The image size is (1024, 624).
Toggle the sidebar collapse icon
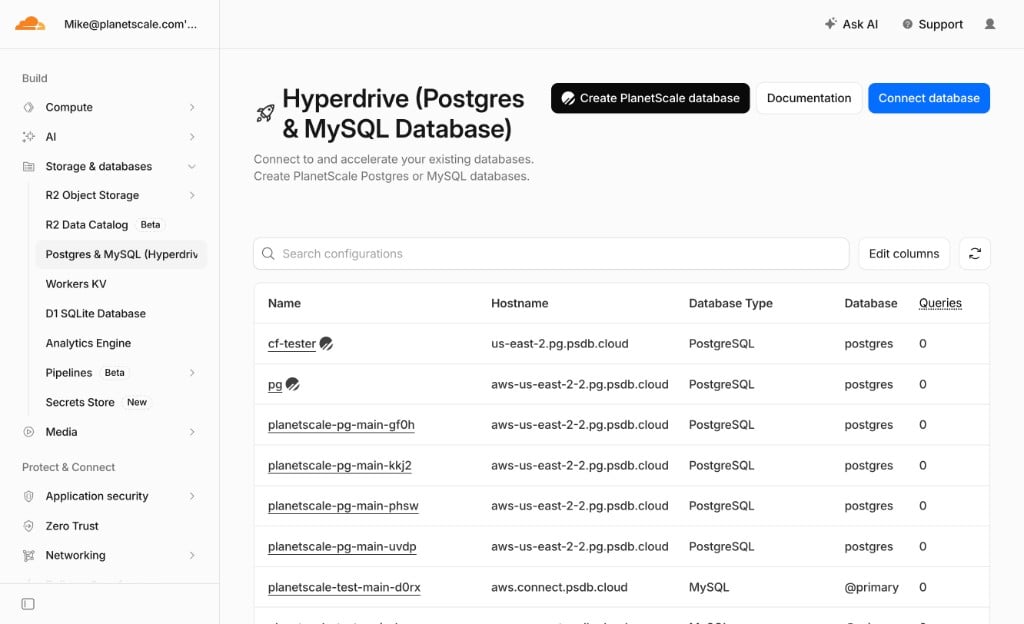click(x=28, y=604)
